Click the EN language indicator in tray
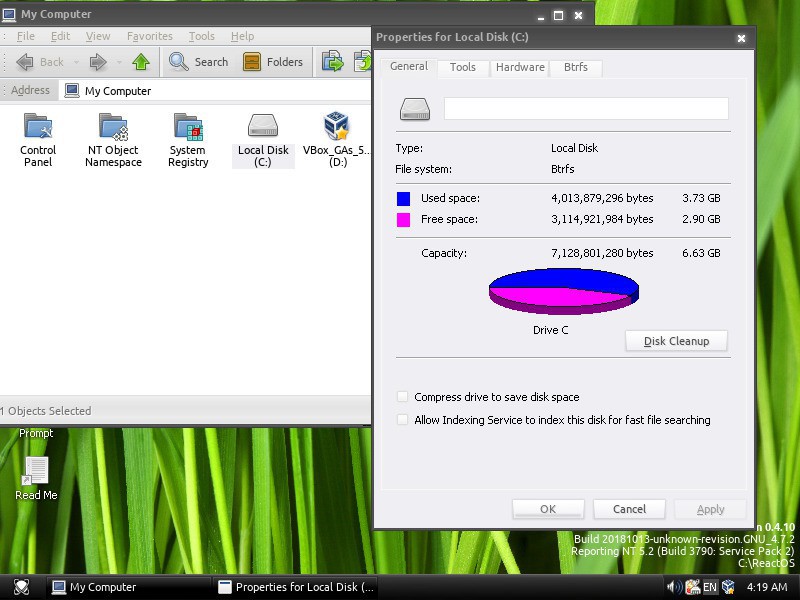800x600 pixels. (709, 587)
